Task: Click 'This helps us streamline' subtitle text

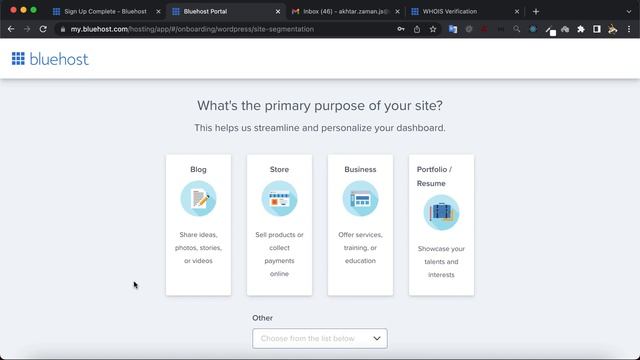Action: coord(320,128)
